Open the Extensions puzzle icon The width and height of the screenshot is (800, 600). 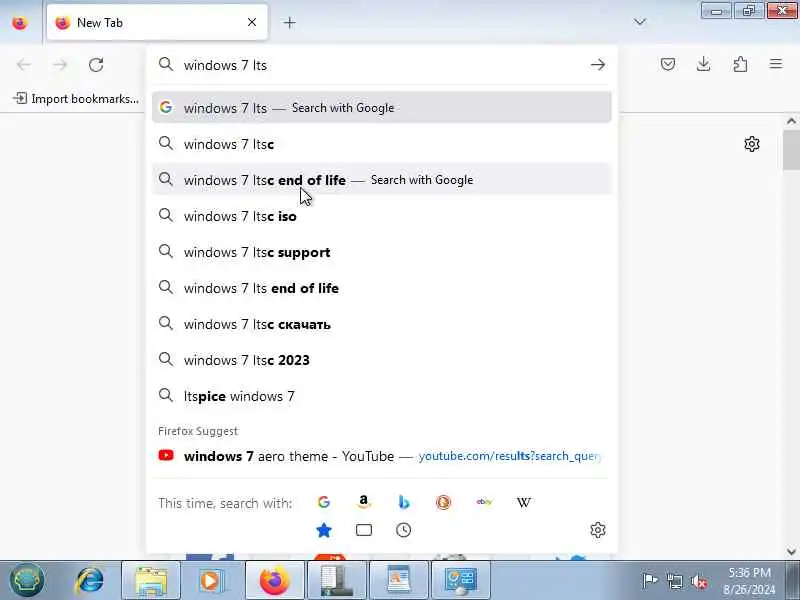(x=740, y=64)
